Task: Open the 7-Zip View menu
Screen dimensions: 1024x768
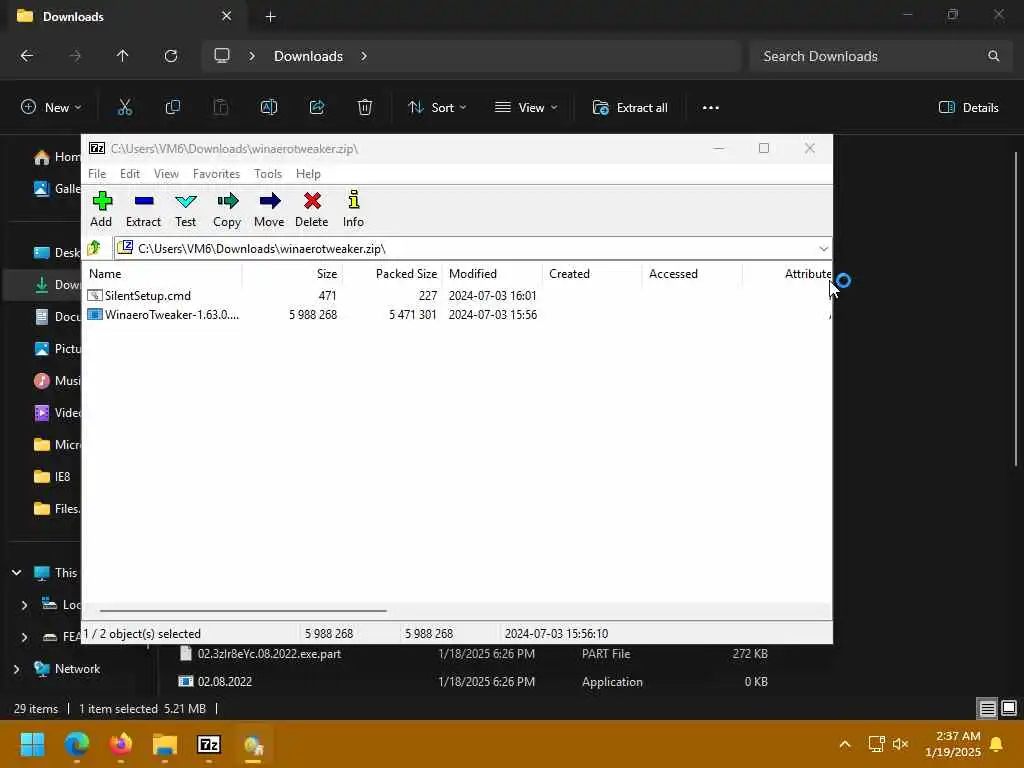Action: click(166, 174)
